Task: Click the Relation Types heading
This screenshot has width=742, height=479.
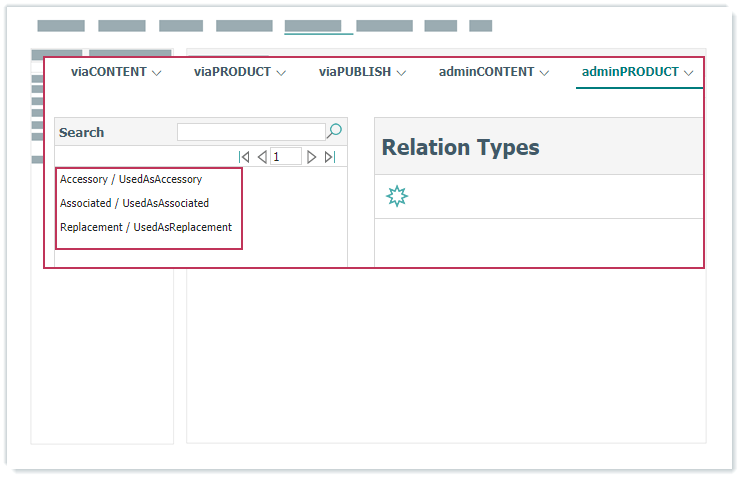Action: 460,148
